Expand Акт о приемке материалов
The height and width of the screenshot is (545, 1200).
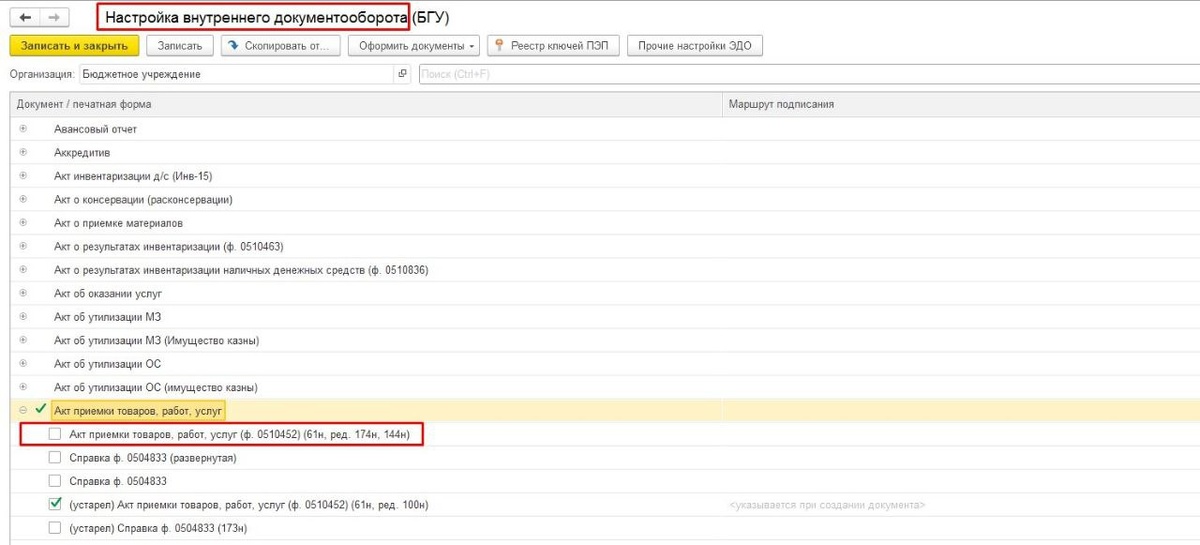coord(23,222)
